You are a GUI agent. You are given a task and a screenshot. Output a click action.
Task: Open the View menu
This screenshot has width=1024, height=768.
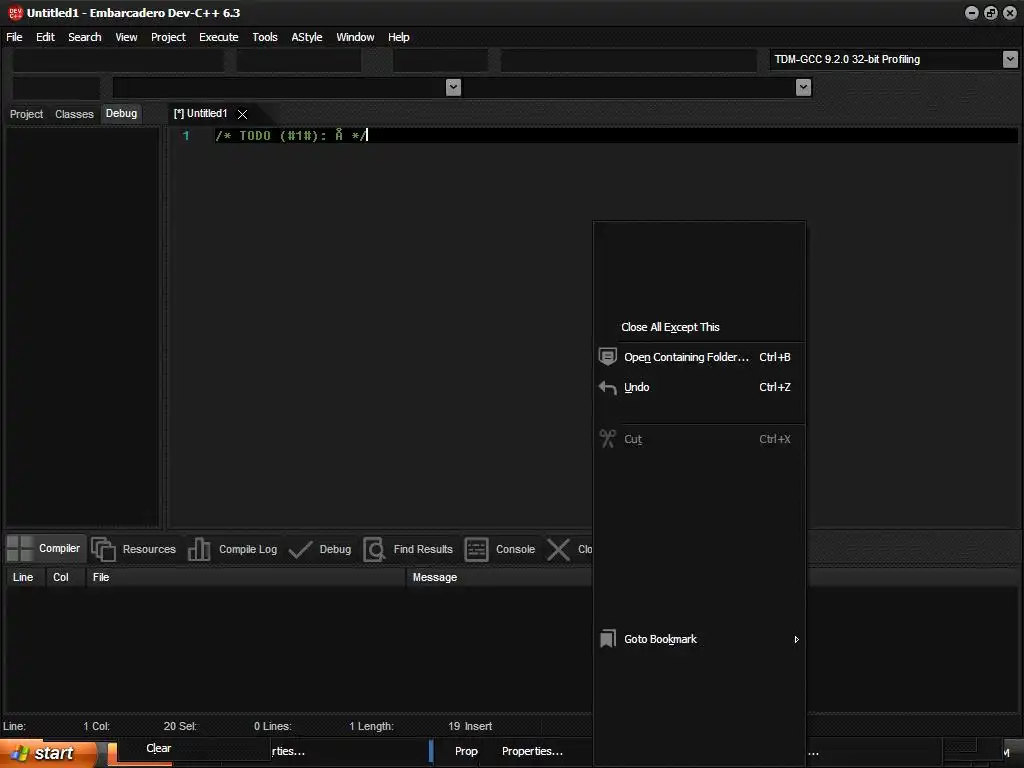coord(126,37)
